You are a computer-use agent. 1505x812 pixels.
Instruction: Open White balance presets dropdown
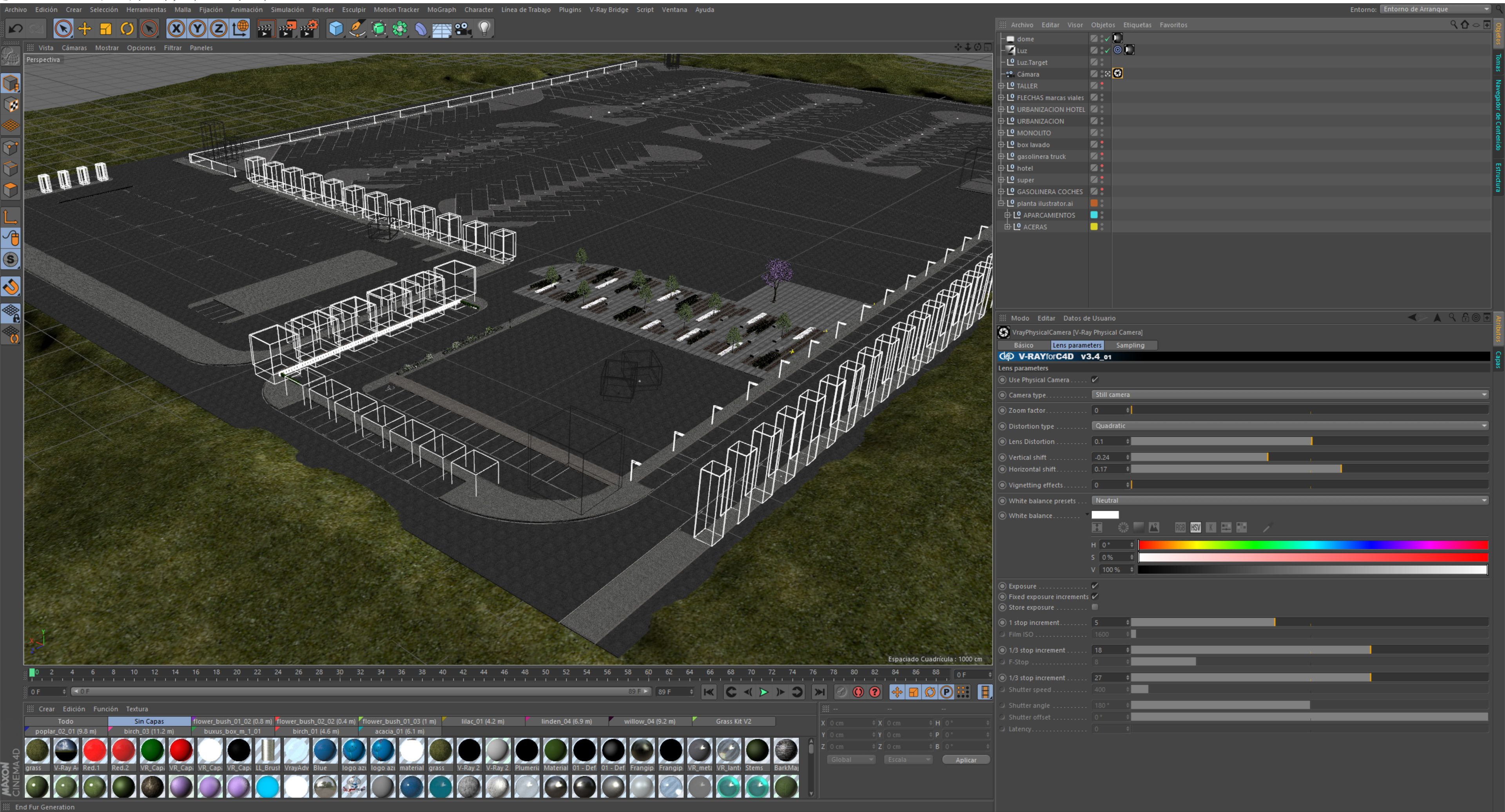tap(1290, 500)
